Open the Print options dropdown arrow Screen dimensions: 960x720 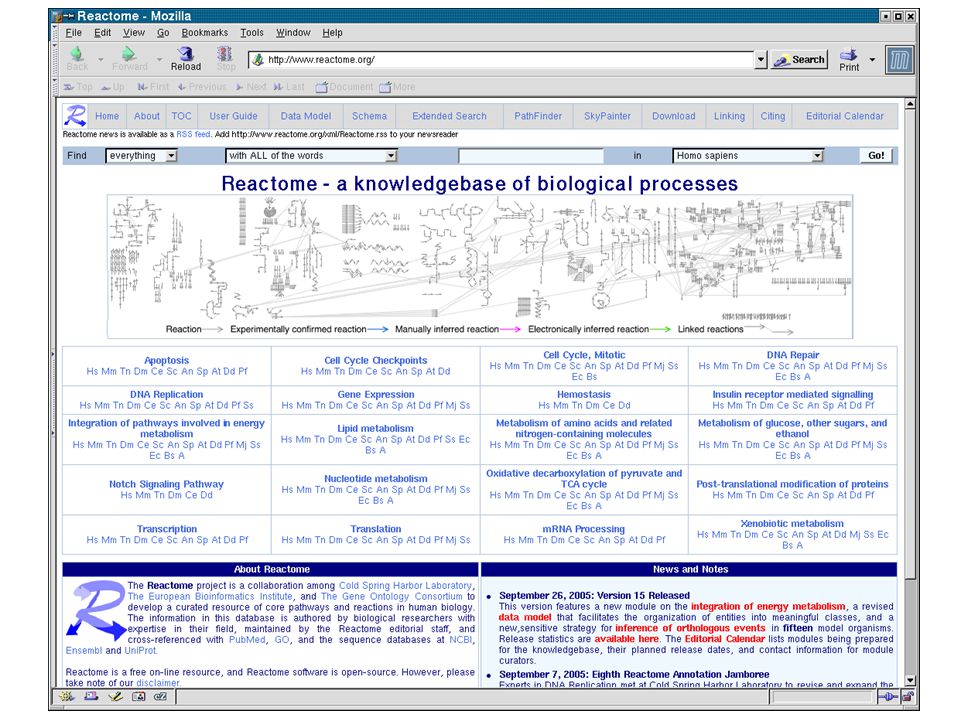click(x=872, y=60)
